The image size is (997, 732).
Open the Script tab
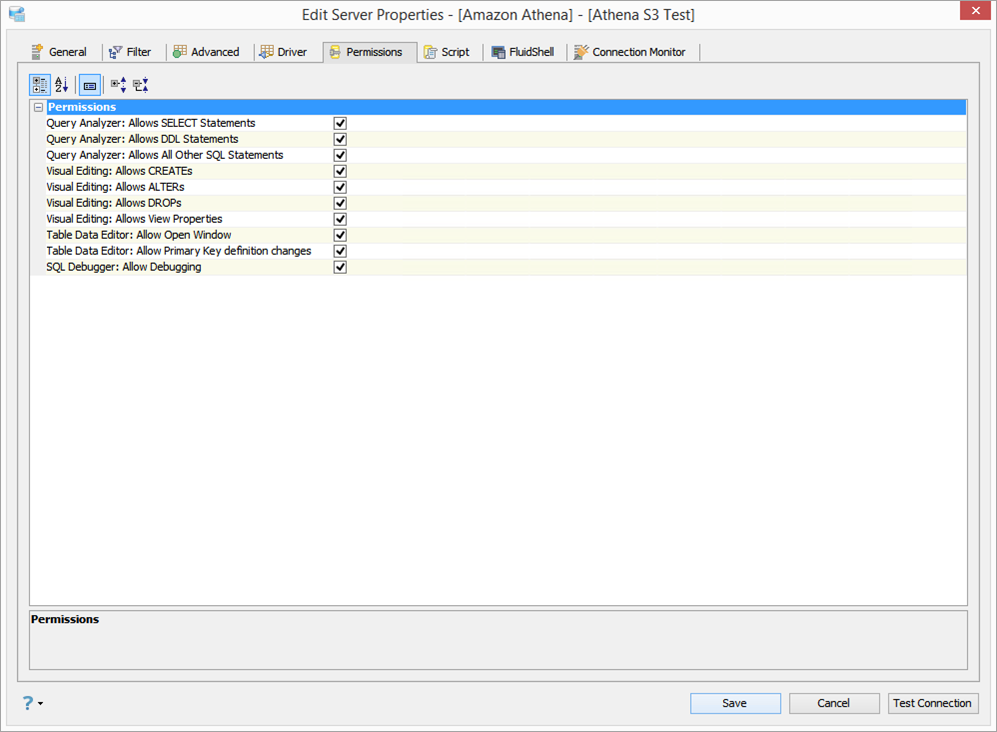pyautogui.click(x=447, y=52)
